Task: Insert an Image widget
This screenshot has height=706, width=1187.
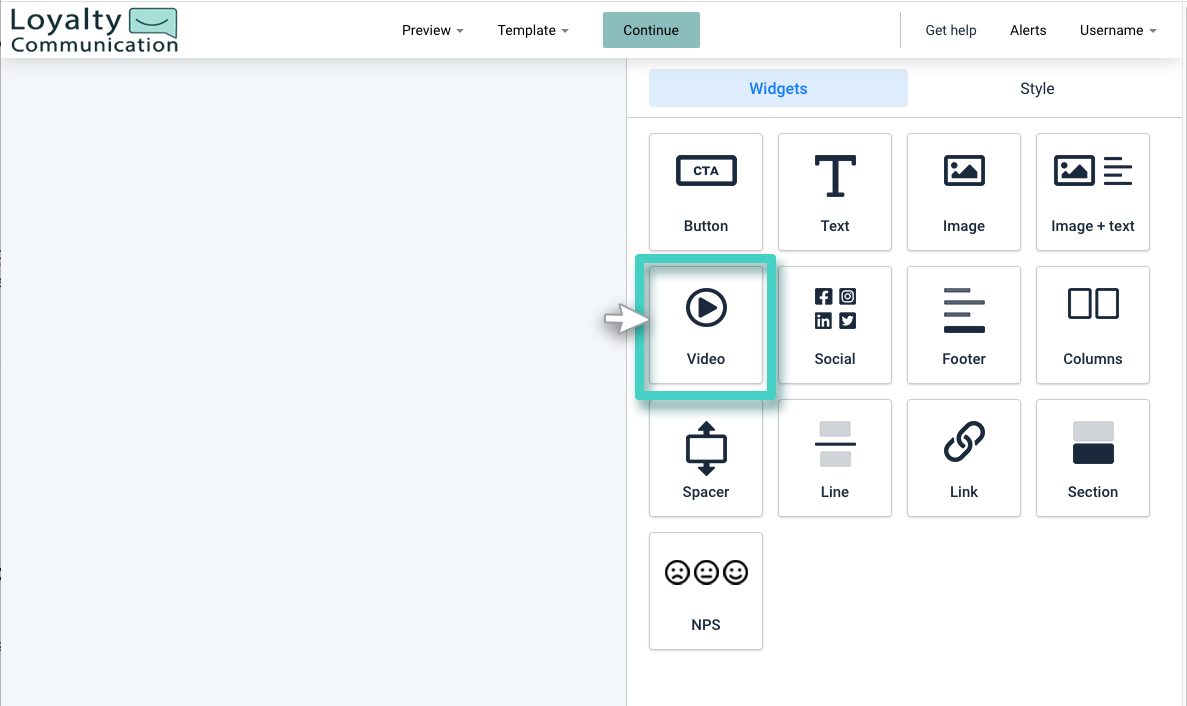Action: click(964, 192)
